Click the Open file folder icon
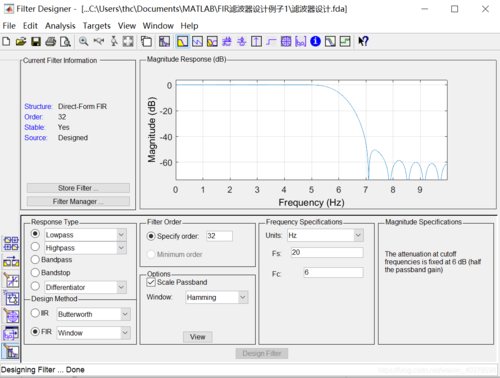The height and width of the screenshot is (378, 500). point(21,42)
